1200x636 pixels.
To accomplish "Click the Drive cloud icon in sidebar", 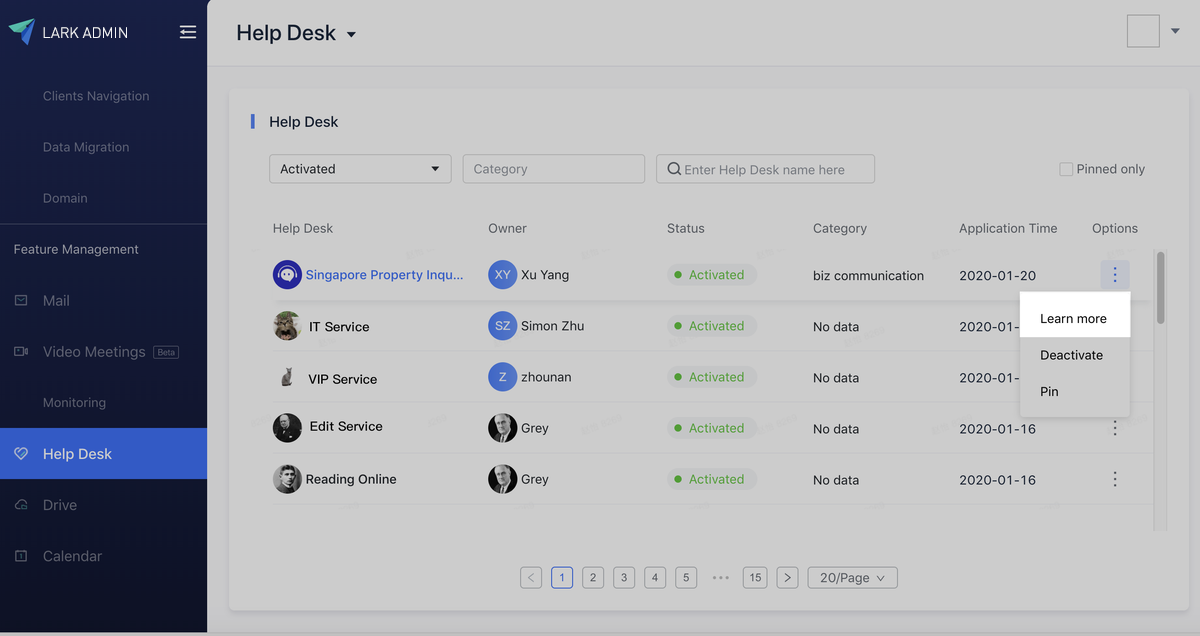I will 21,505.
